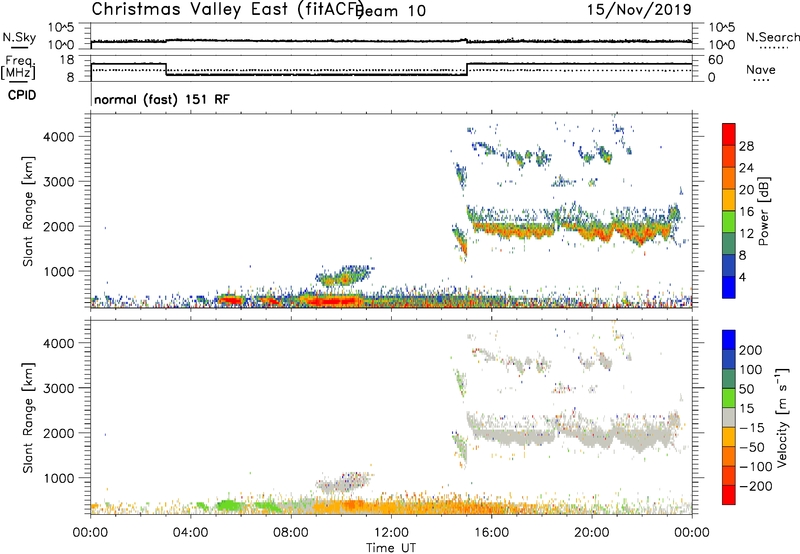Click the -200 value on velocity colorbar
The width and height of the screenshot is (800, 554).
point(756,486)
